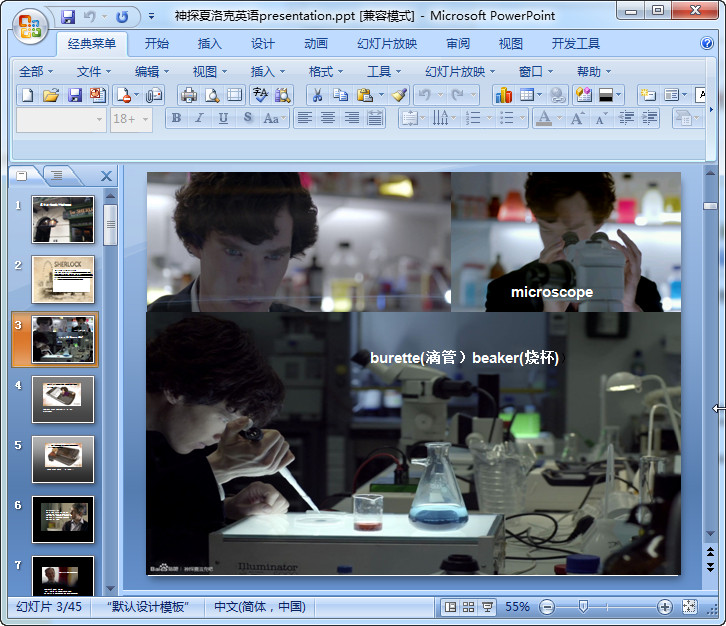Align text left
Viewport: 726px width, 626px height.
tap(304, 119)
